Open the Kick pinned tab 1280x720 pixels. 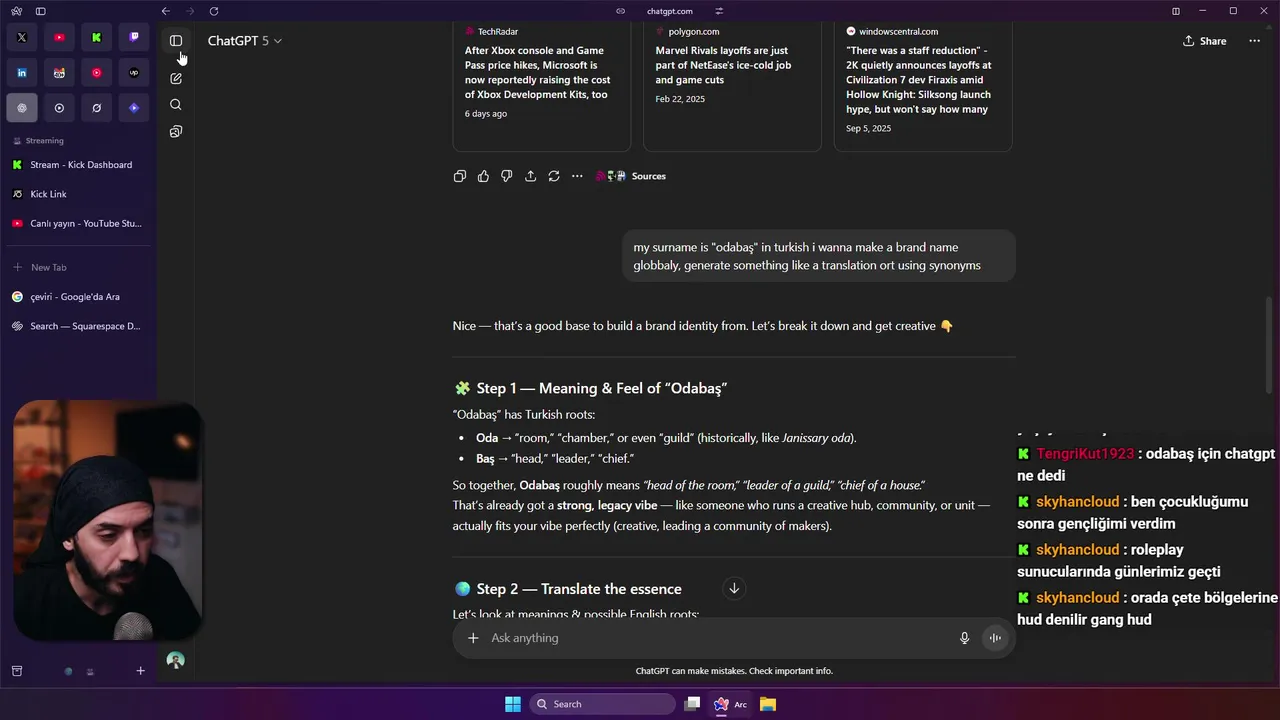point(96,37)
